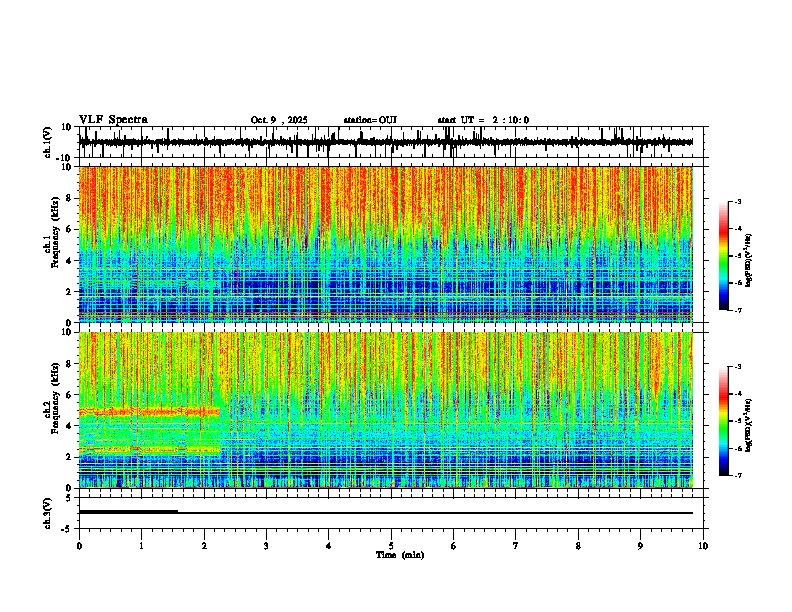Click the time axis tick label "3"
Viewport: 792px width, 612px height.
point(266,546)
